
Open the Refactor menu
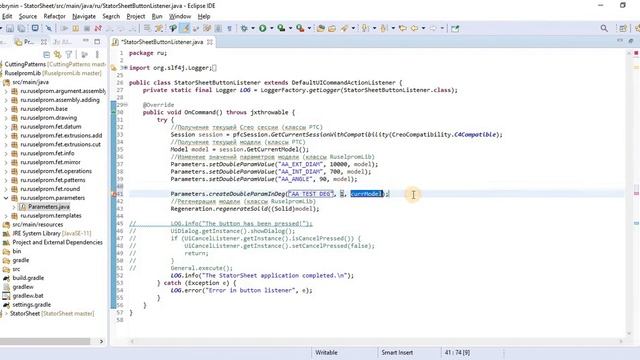[54, 16]
